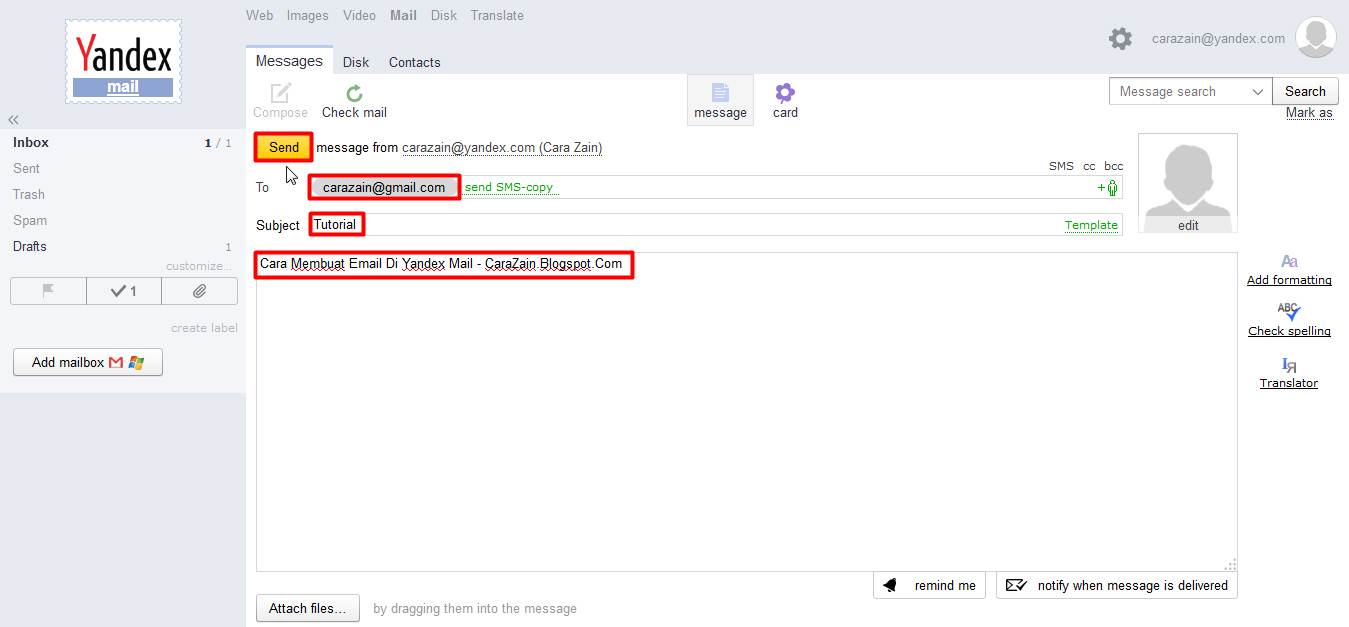Select the message type icon
The height and width of the screenshot is (627, 1349).
pos(720,92)
